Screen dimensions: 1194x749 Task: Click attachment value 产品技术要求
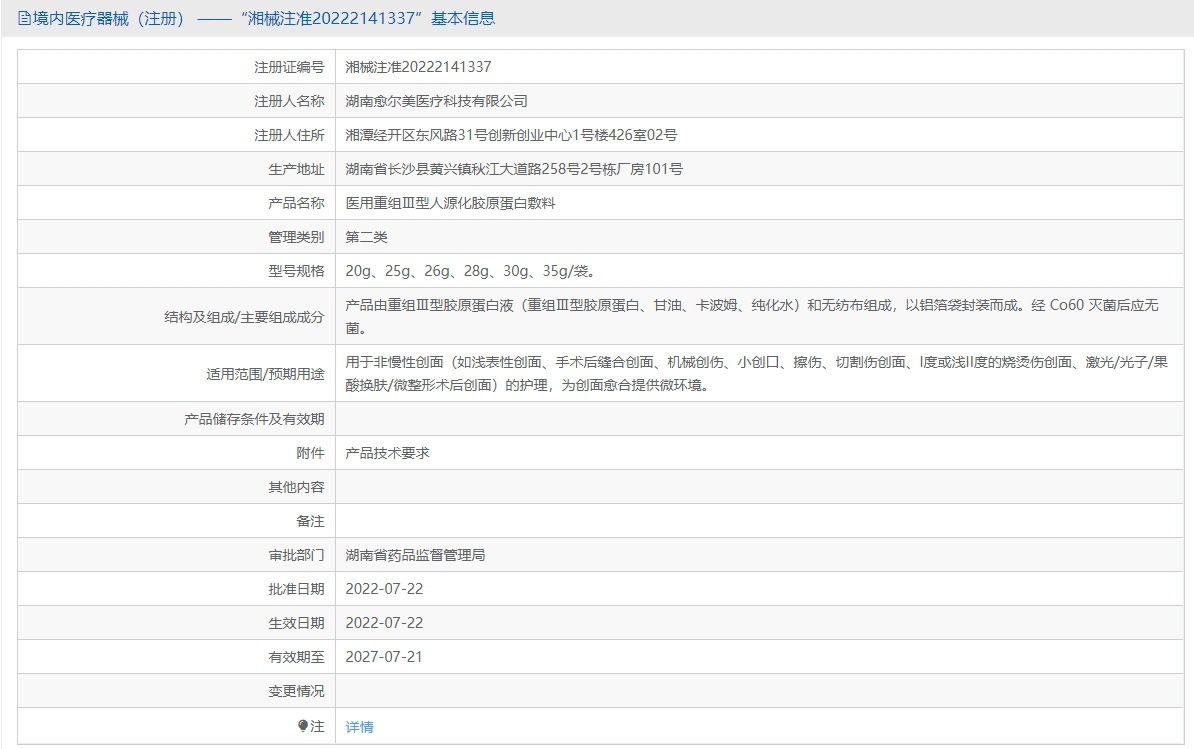coord(387,453)
